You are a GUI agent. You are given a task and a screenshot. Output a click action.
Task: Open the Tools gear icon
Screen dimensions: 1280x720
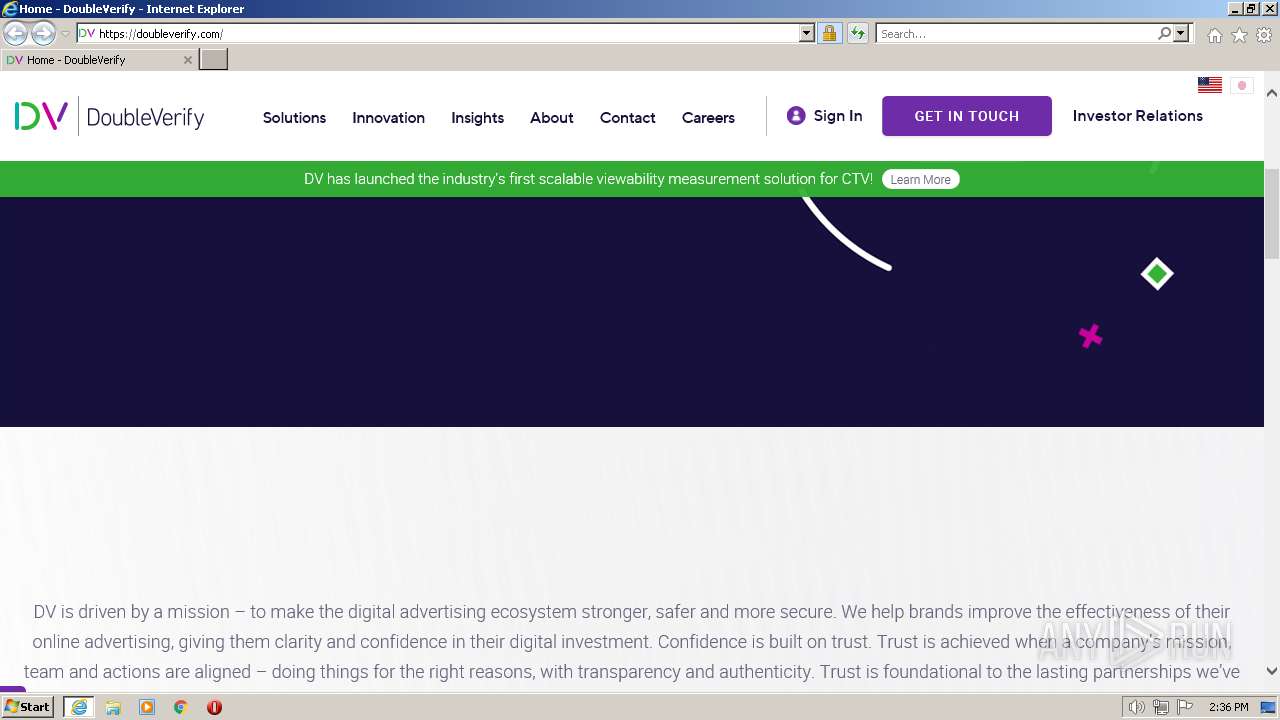[1264, 35]
